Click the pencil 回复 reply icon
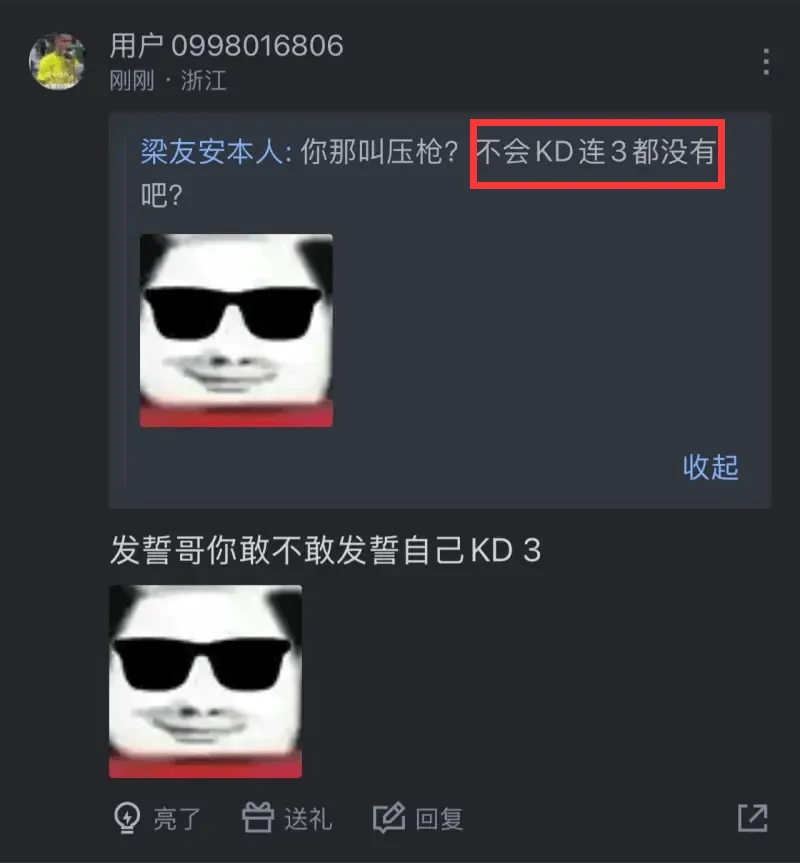The image size is (800, 863). pyautogui.click(x=389, y=818)
